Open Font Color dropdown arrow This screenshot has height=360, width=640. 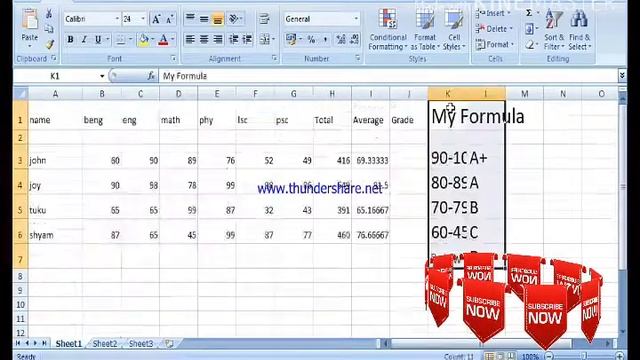173,40
